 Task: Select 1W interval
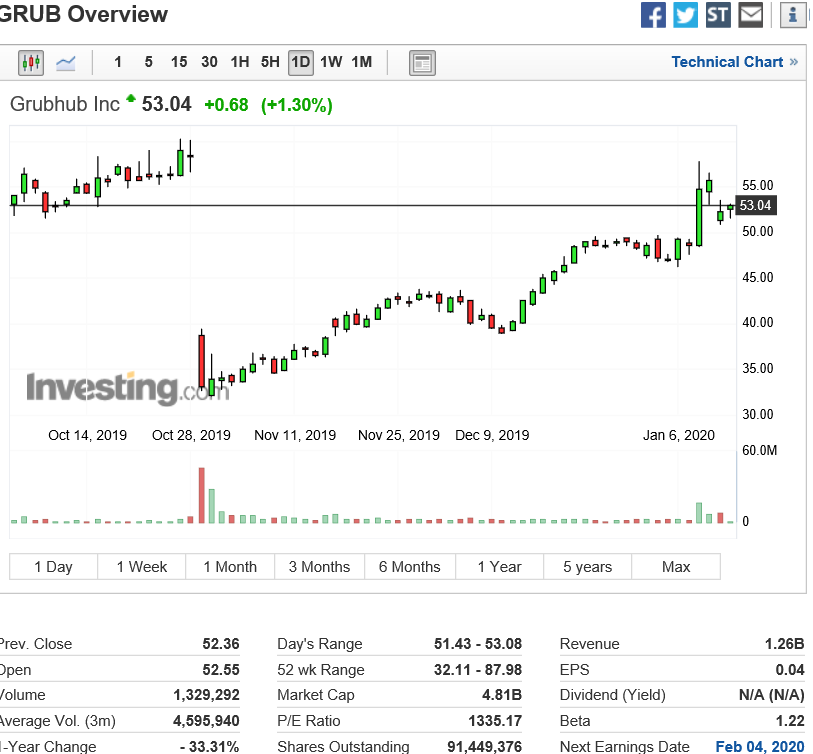[331, 62]
